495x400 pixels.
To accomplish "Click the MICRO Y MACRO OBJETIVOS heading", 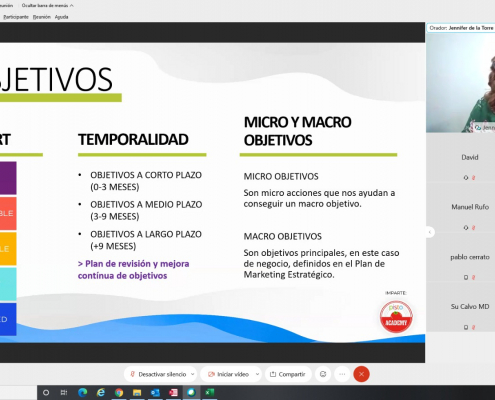I will (x=297, y=131).
